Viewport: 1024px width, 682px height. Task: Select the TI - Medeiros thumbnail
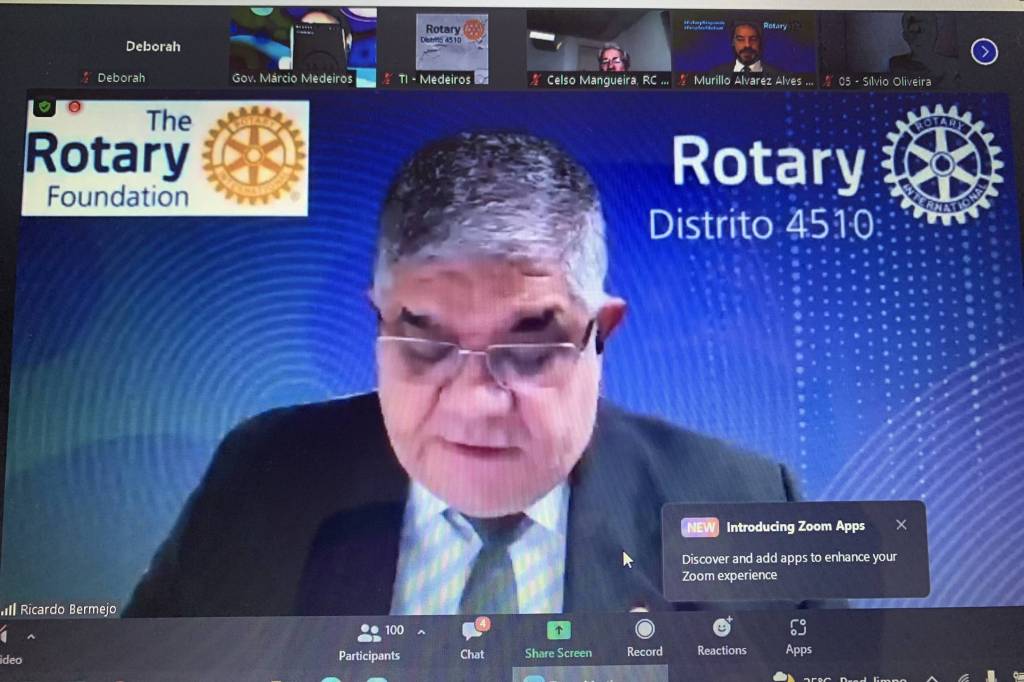(x=452, y=48)
